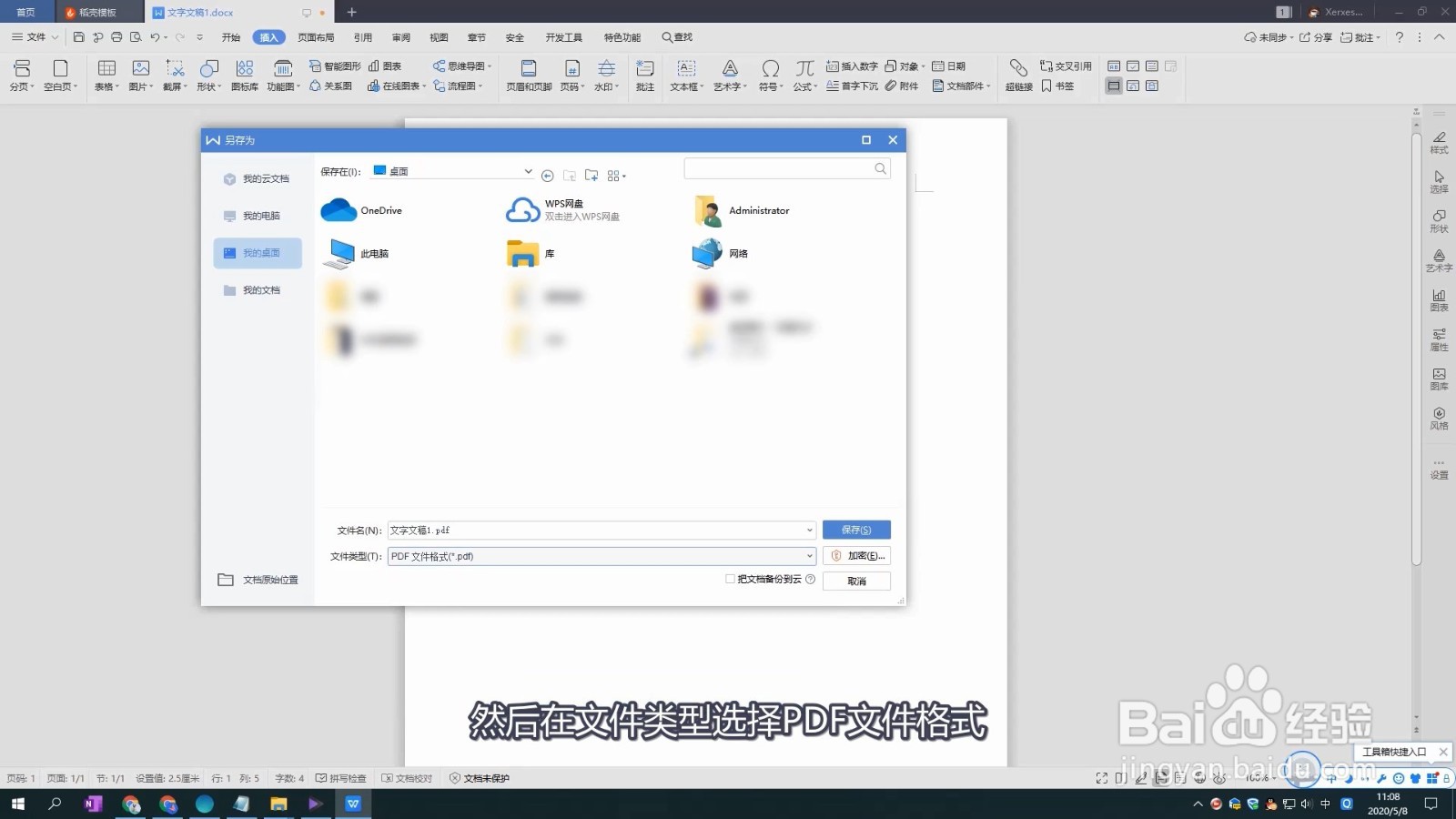Viewport: 1456px width, 819px height.
Task: Open the 符号 symbol tool
Action: (x=770, y=75)
